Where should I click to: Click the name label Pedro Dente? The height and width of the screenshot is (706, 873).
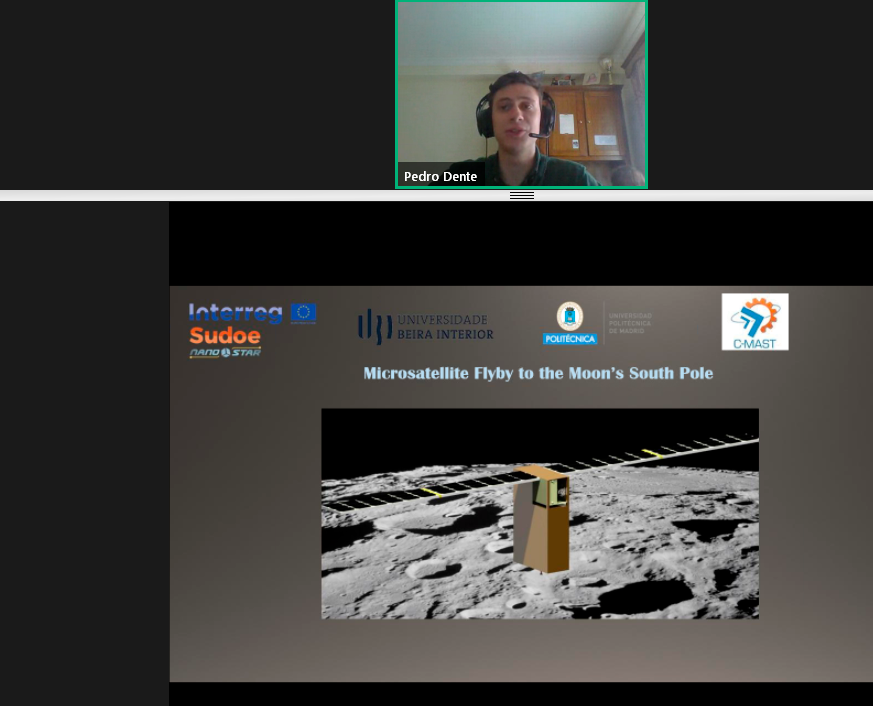click(440, 177)
